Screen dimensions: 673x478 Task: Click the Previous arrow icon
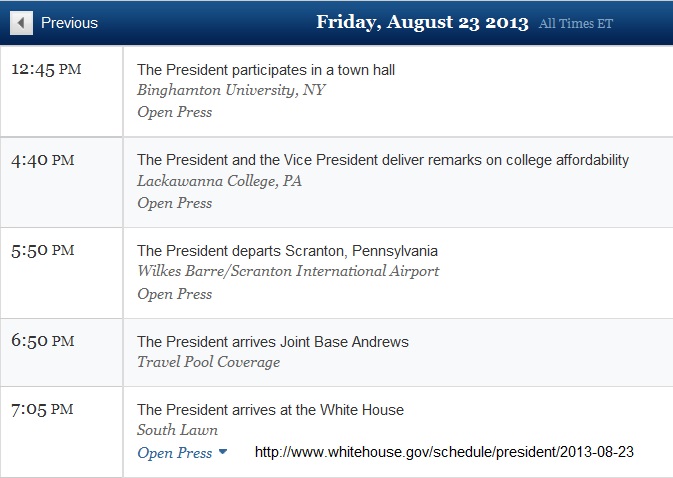21,22
